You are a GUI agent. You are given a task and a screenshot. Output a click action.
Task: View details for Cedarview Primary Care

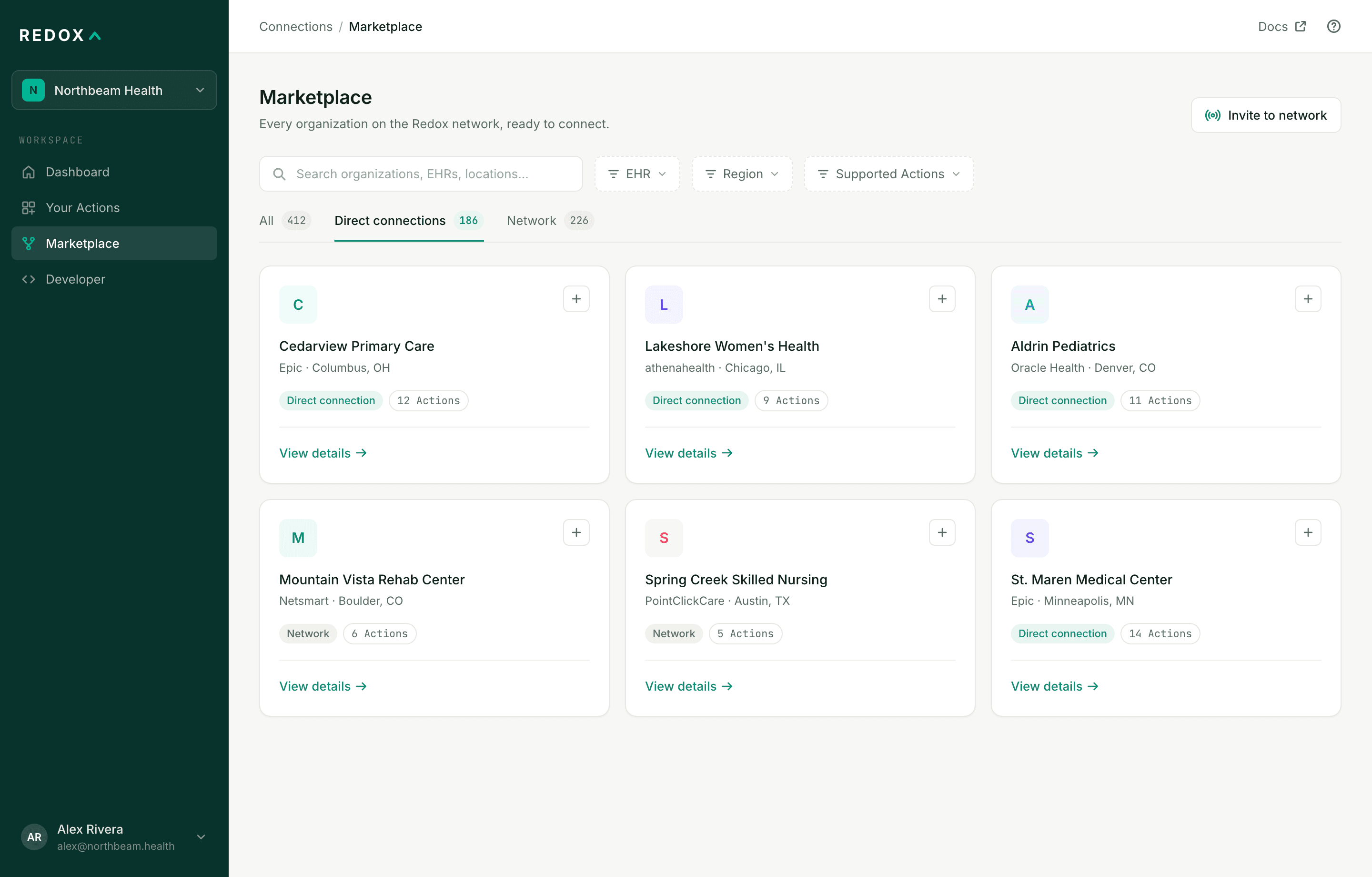tap(323, 453)
